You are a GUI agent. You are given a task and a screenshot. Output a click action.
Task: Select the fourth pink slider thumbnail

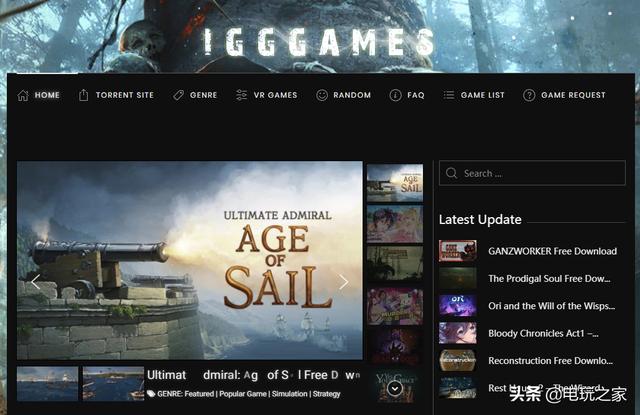point(395,306)
